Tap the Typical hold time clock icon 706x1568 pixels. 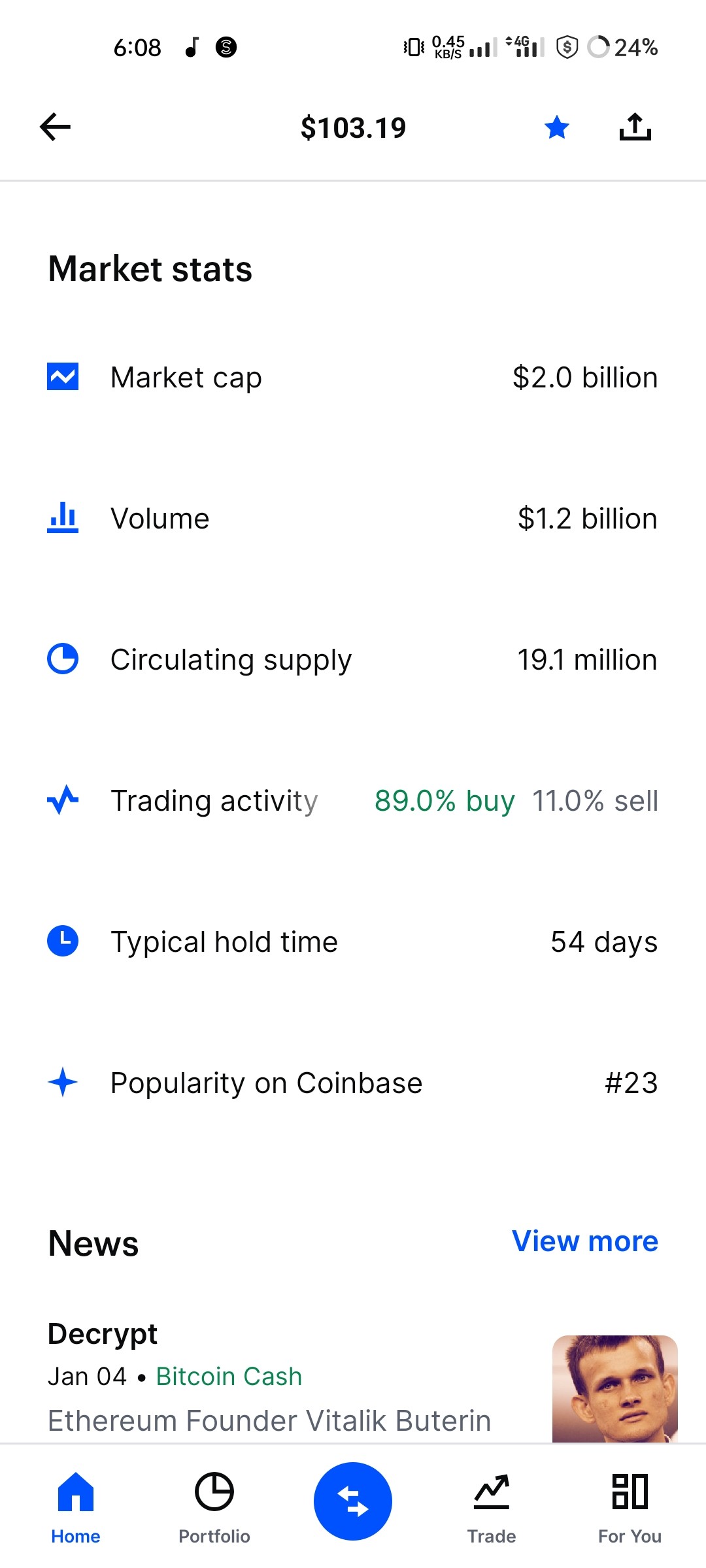click(x=63, y=941)
